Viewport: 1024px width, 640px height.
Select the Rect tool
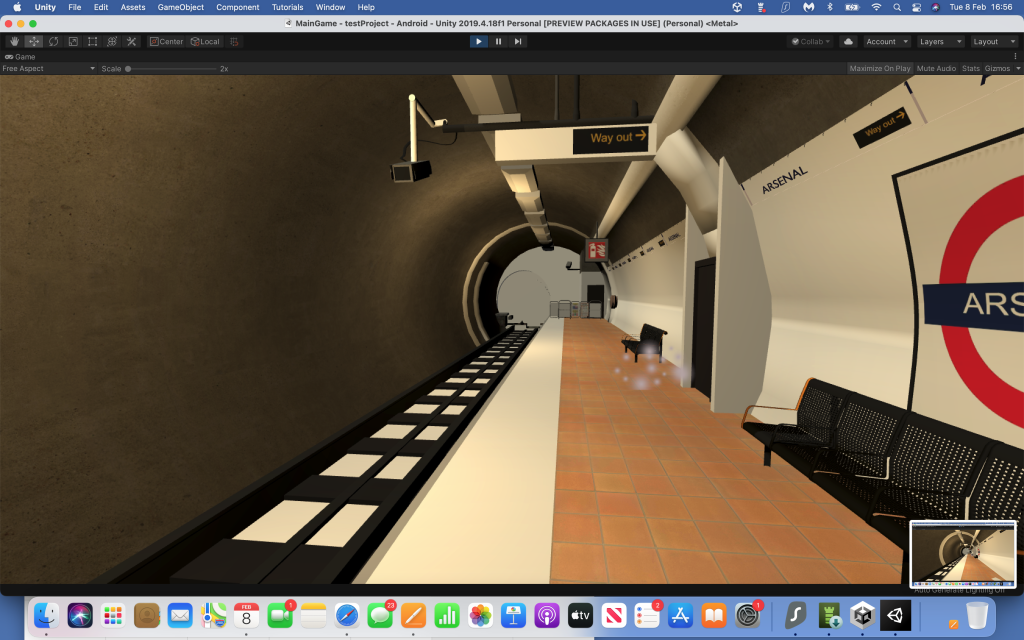[x=93, y=41]
